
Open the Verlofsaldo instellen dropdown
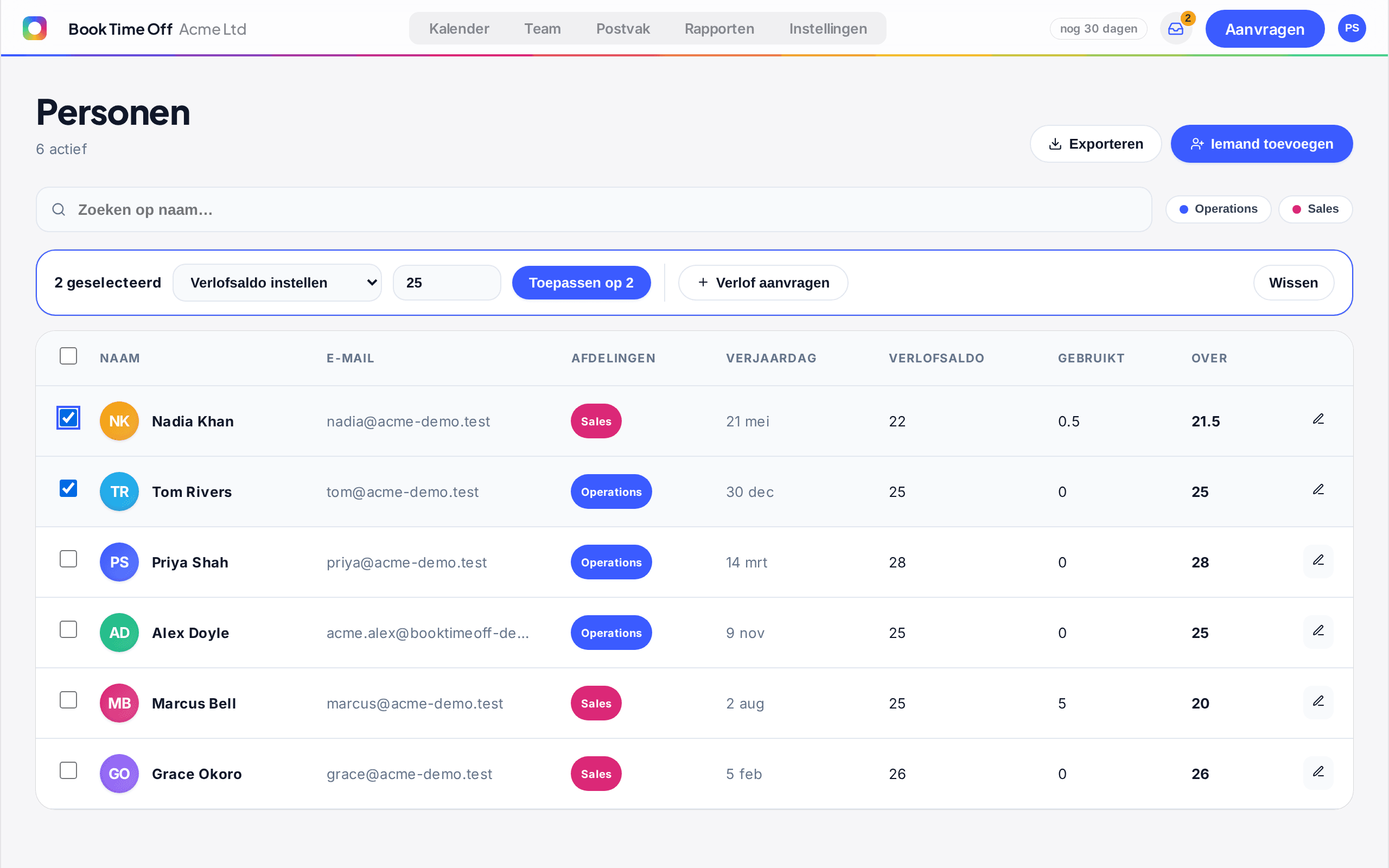[x=277, y=283]
